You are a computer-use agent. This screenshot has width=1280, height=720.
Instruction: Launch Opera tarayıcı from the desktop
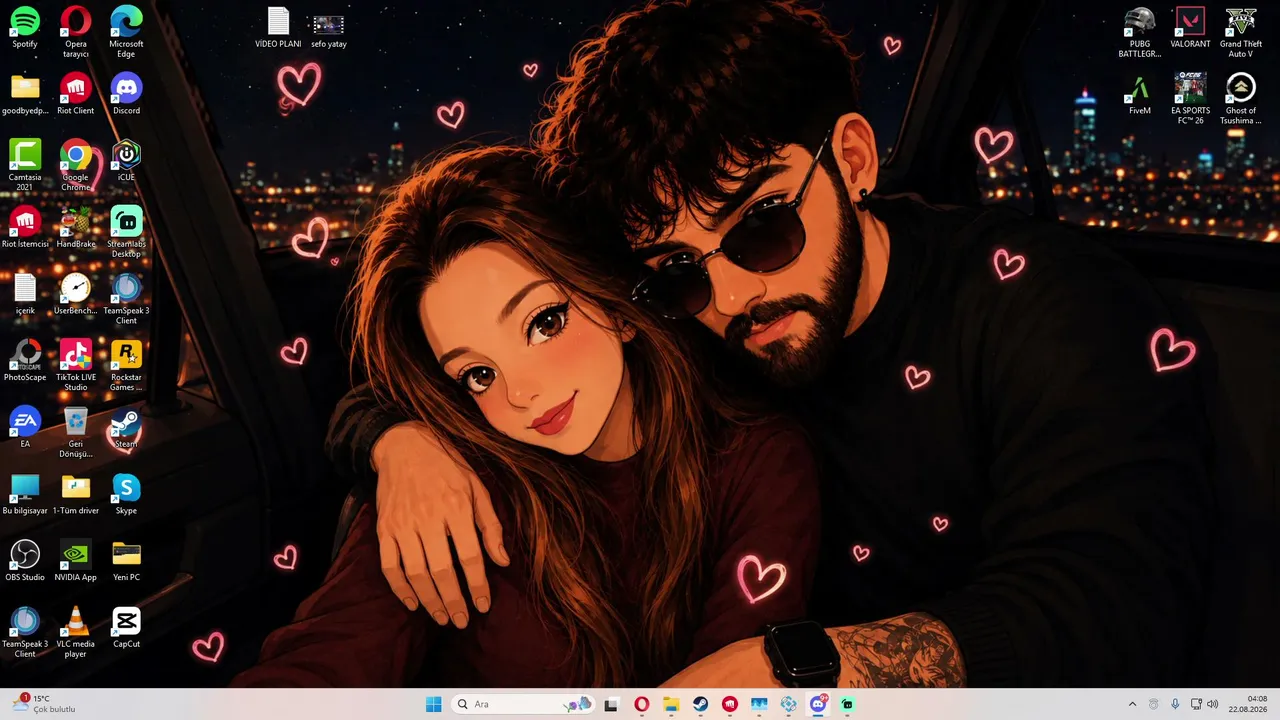point(76,32)
